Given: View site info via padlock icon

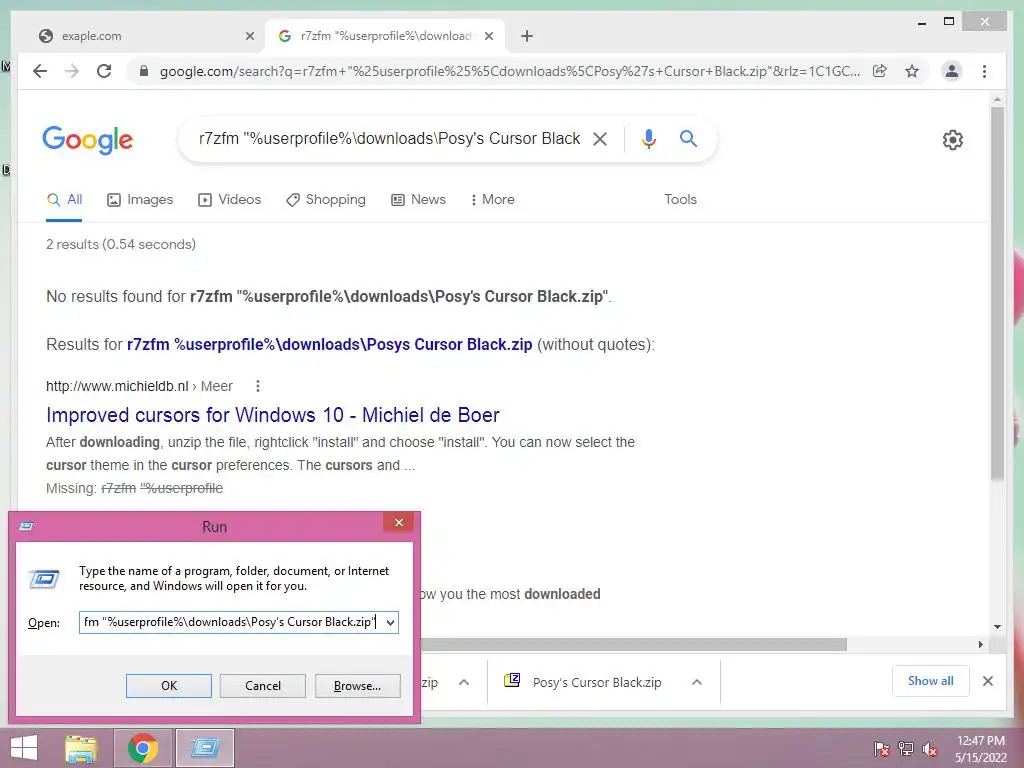Looking at the screenshot, I should 144,71.
